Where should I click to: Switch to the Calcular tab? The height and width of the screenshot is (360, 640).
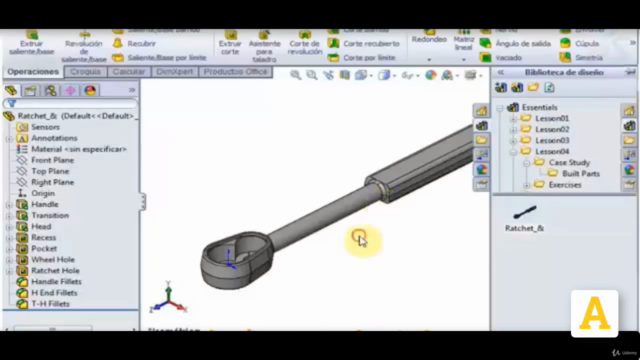129,71
